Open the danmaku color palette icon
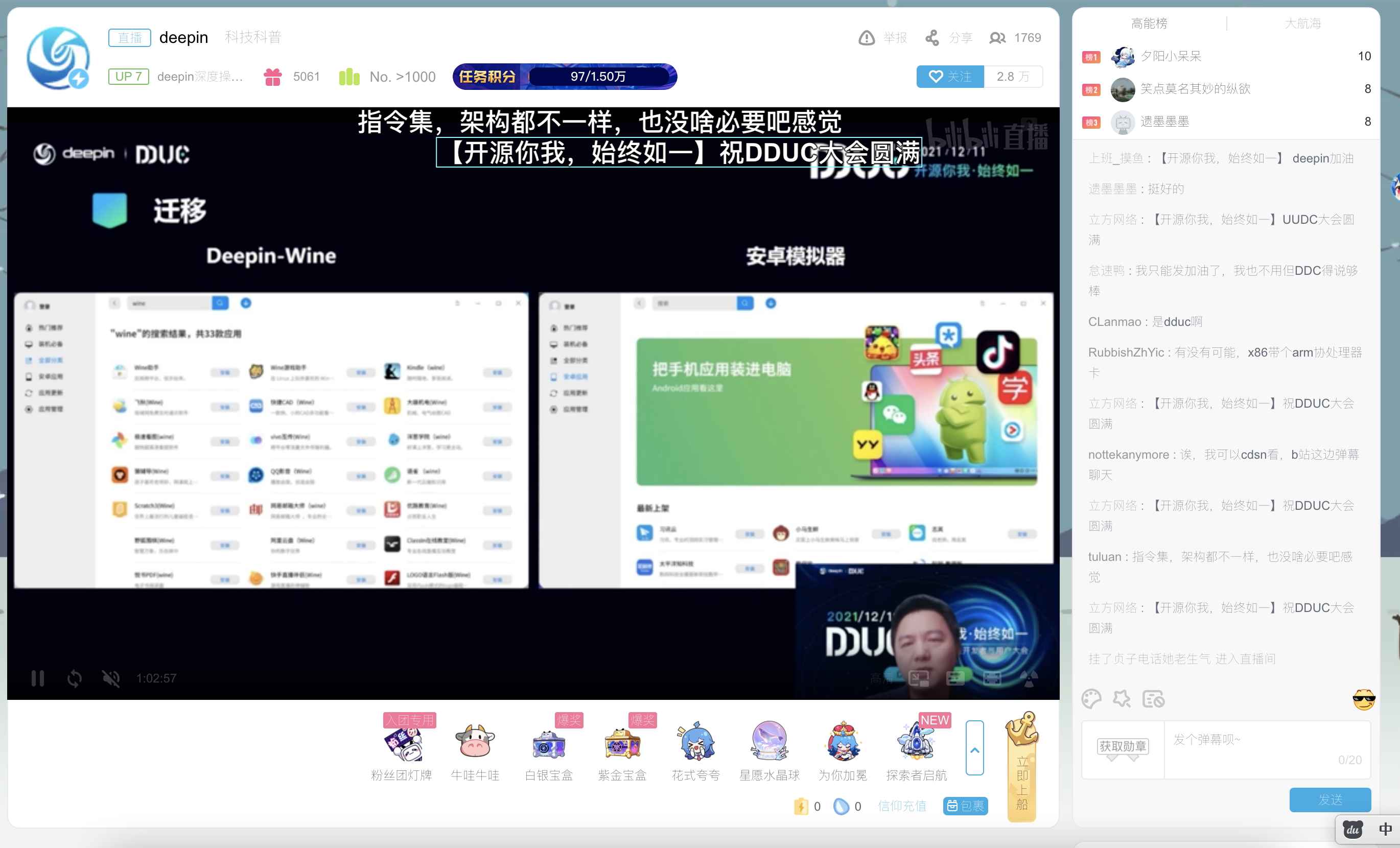 (1091, 699)
